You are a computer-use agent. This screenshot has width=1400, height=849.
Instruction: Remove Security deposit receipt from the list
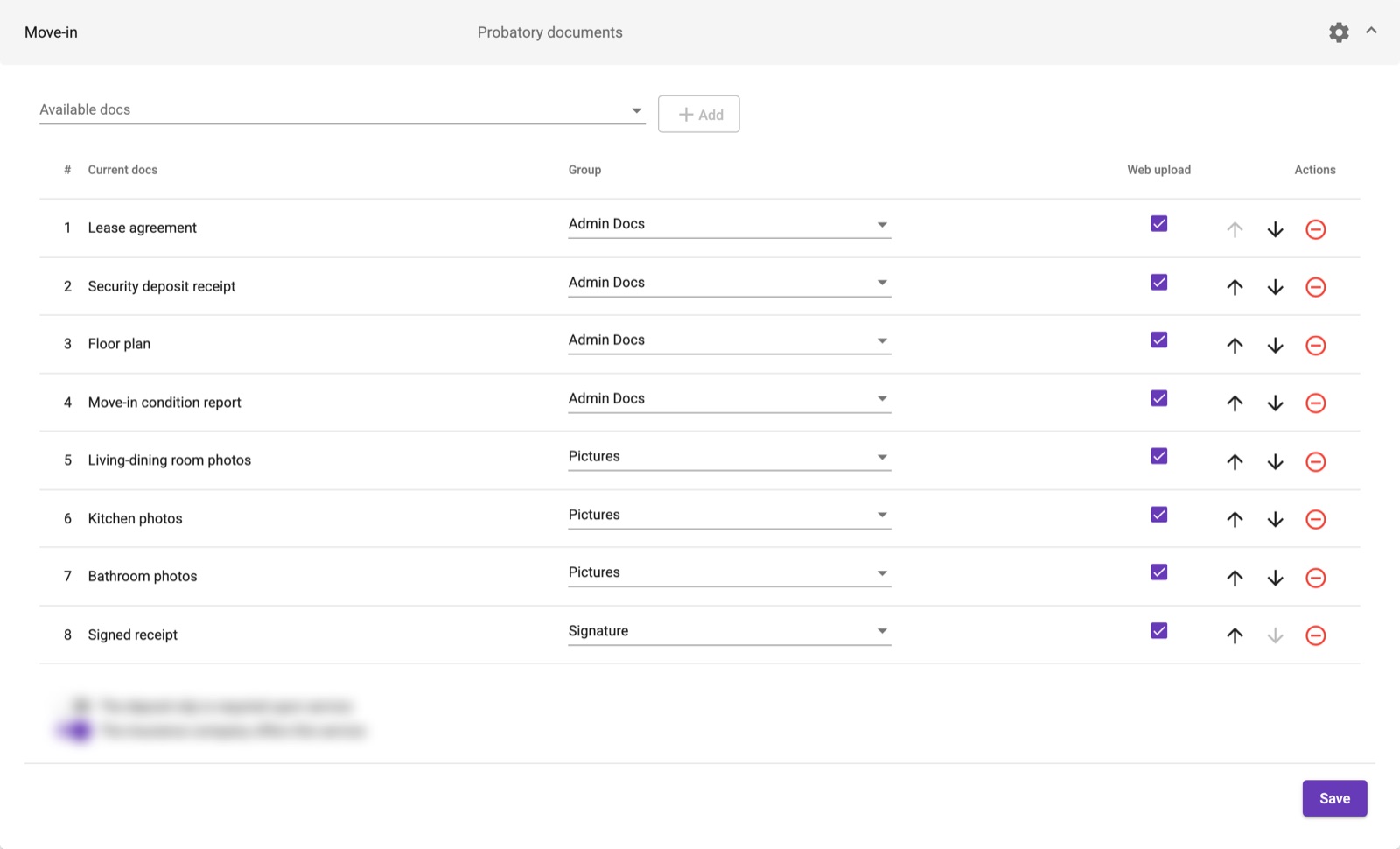(x=1315, y=287)
